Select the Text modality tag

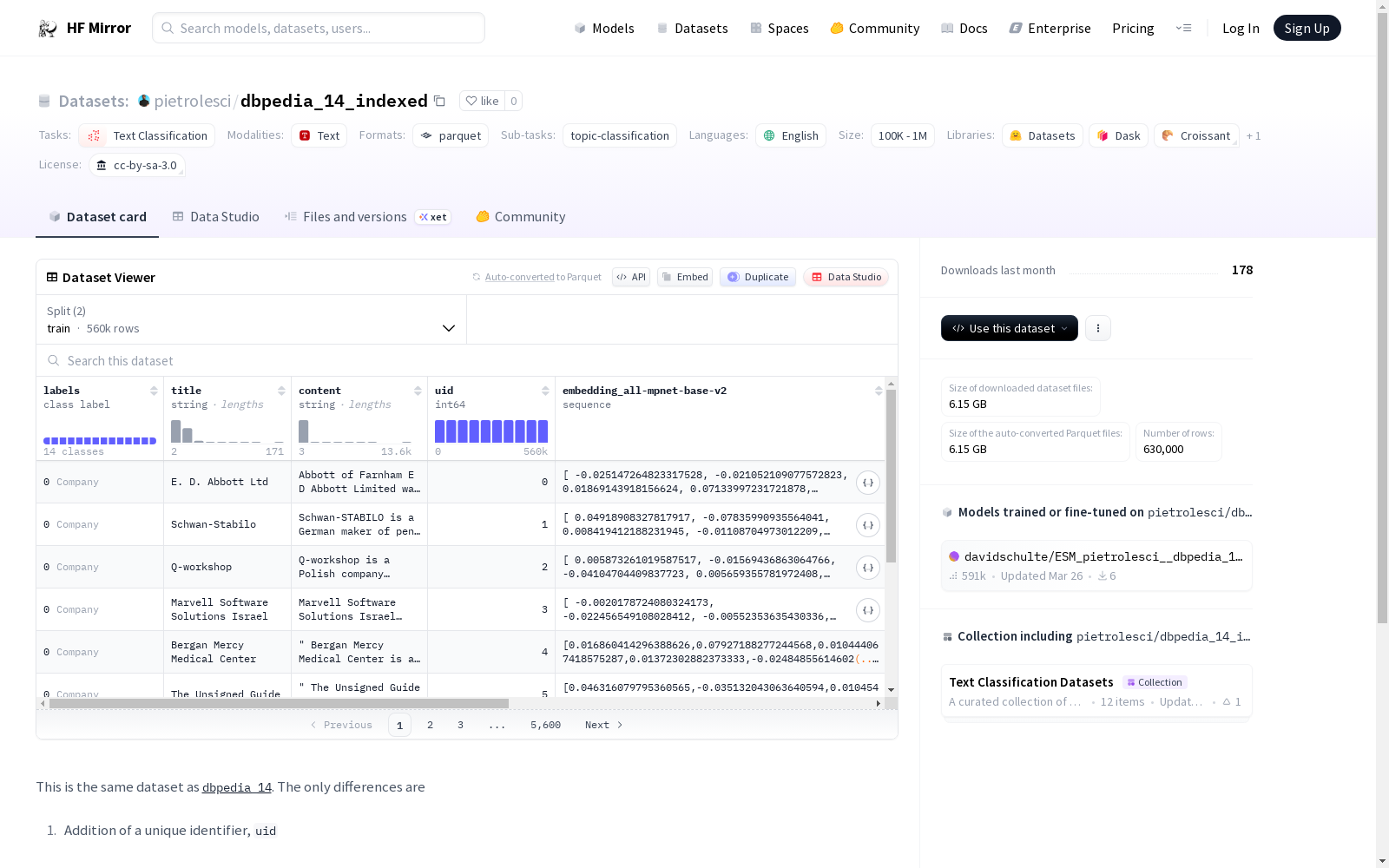[319, 136]
